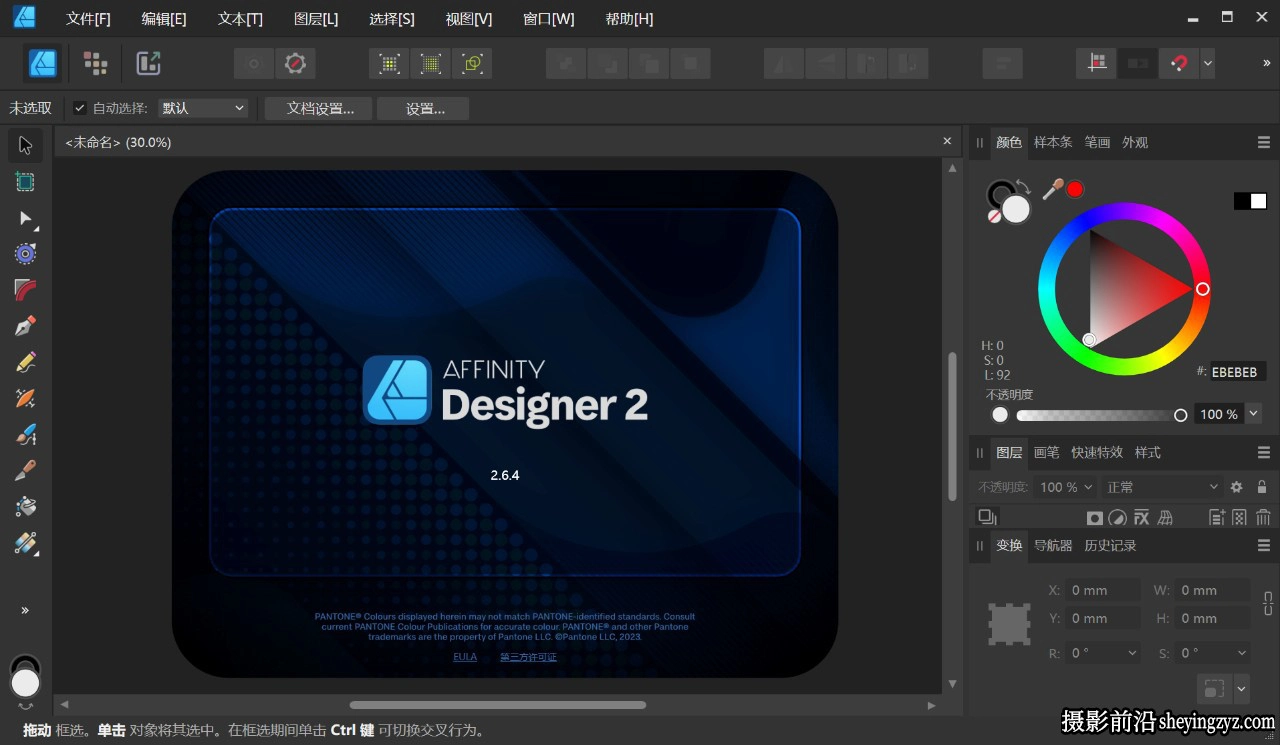Viewport: 1280px width, 745px height.
Task: Expand the toolbar overflow chevron at top right
Action: 1266,63
